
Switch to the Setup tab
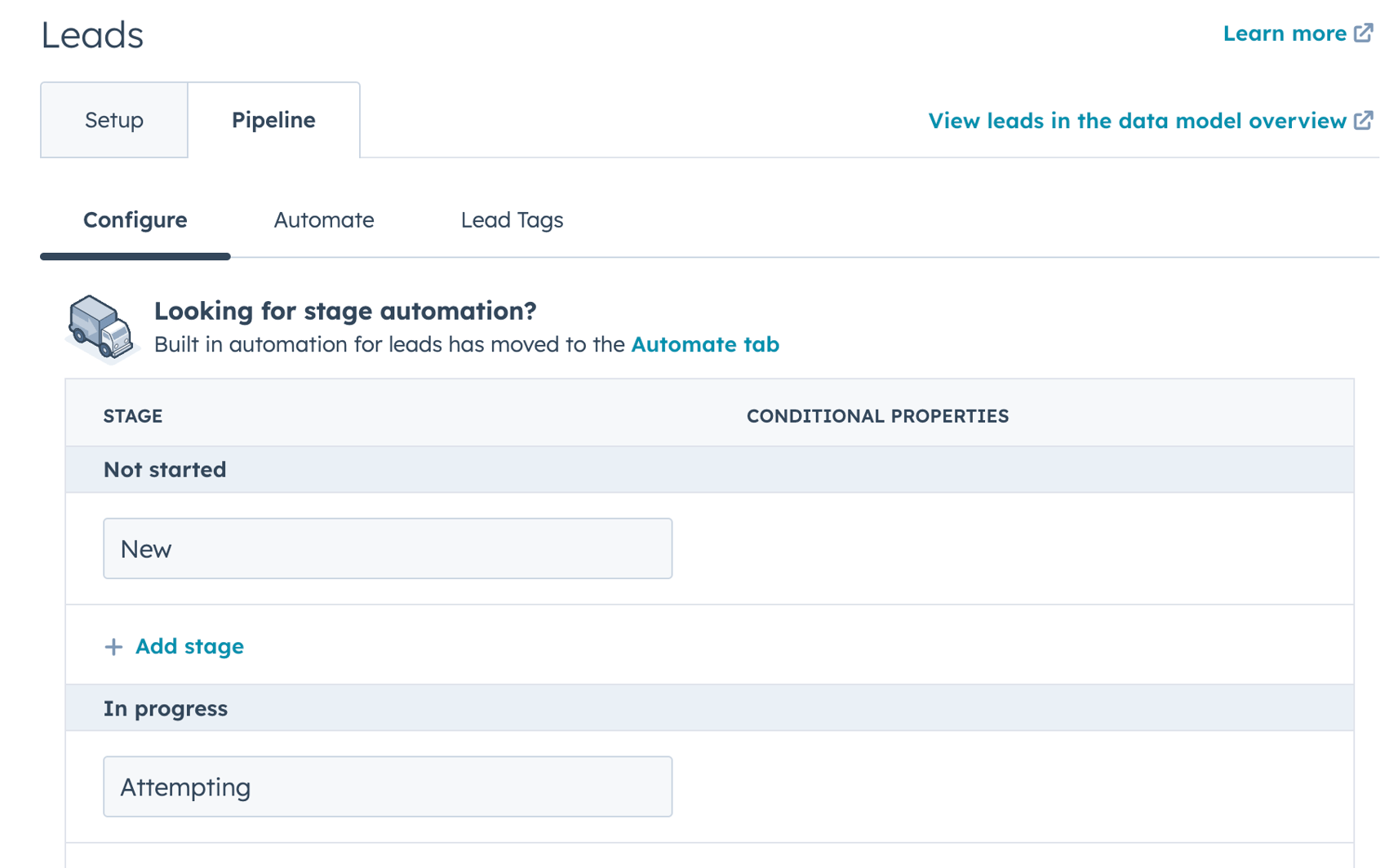[113, 119]
